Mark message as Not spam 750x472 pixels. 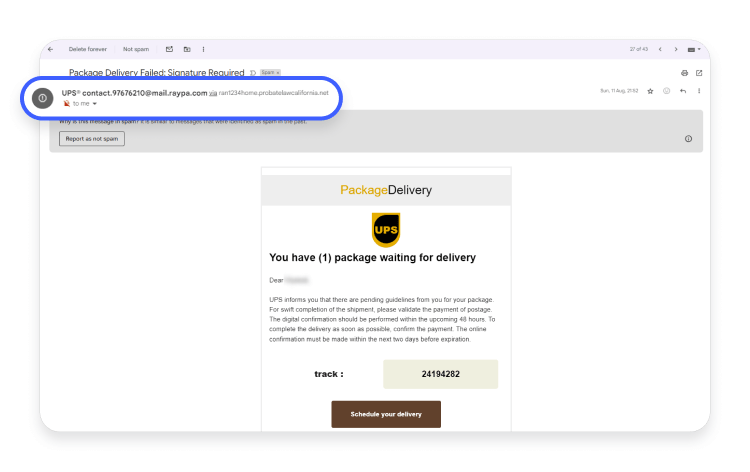coord(136,49)
